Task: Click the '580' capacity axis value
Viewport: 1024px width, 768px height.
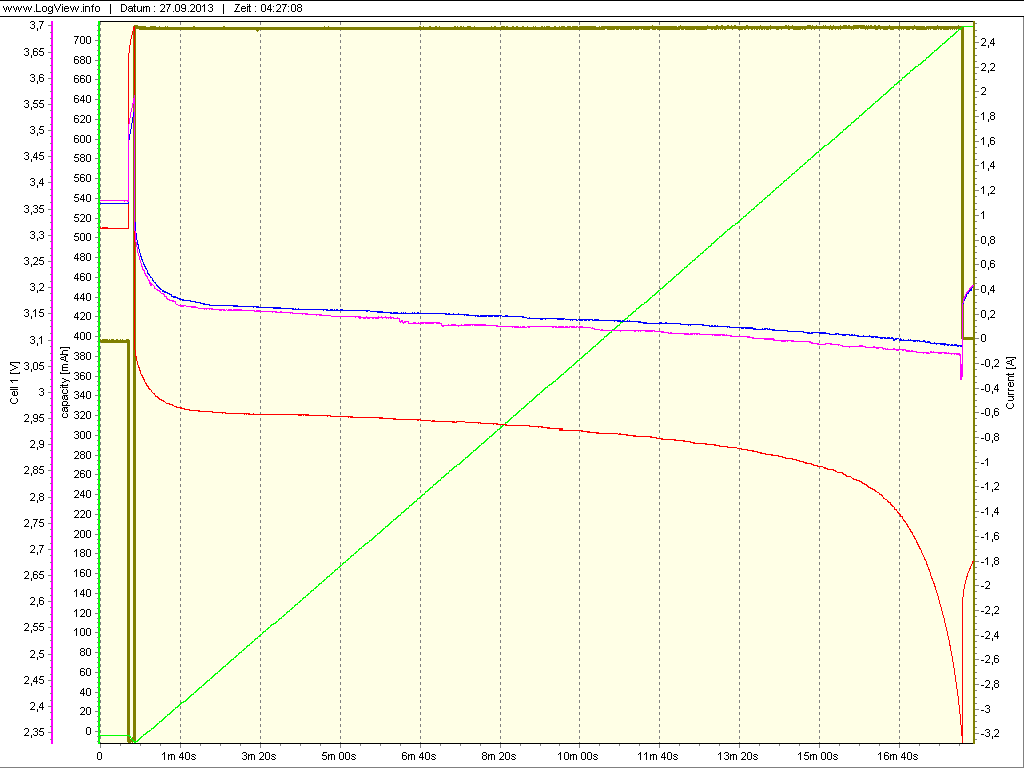Action: [x=82, y=159]
